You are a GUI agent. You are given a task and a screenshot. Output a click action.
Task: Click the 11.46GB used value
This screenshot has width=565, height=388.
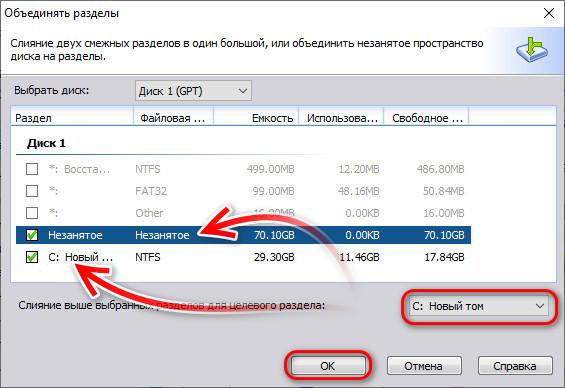[x=359, y=257]
